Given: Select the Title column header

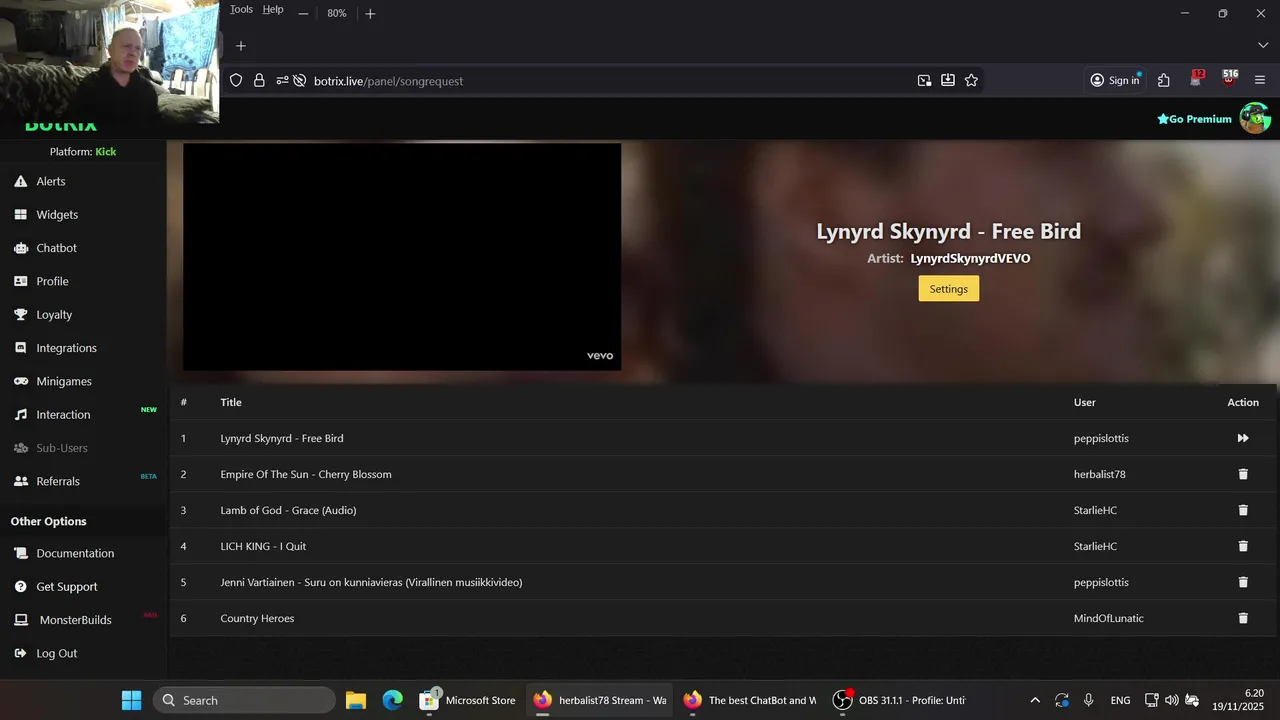Looking at the screenshot, I should tap(231, 402).
